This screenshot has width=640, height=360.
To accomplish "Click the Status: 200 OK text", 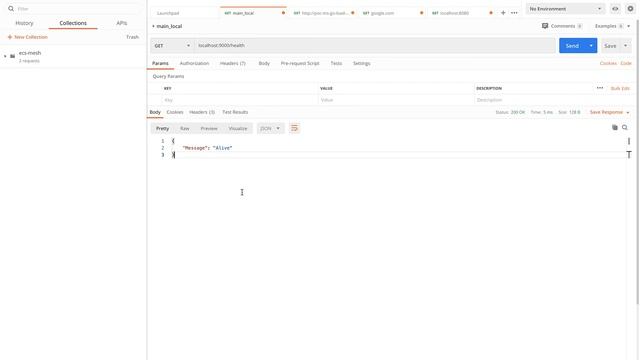I will coord(510,112).
